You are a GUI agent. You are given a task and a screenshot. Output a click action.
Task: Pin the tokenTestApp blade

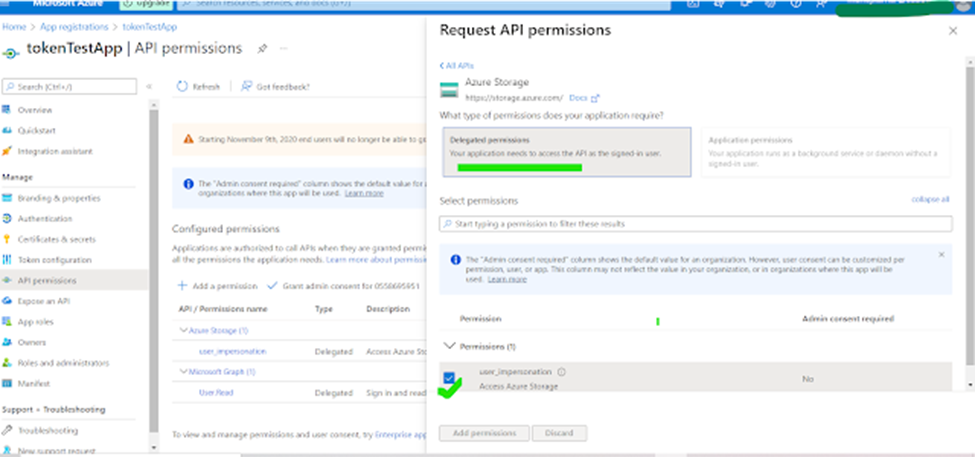pos(262,48)
